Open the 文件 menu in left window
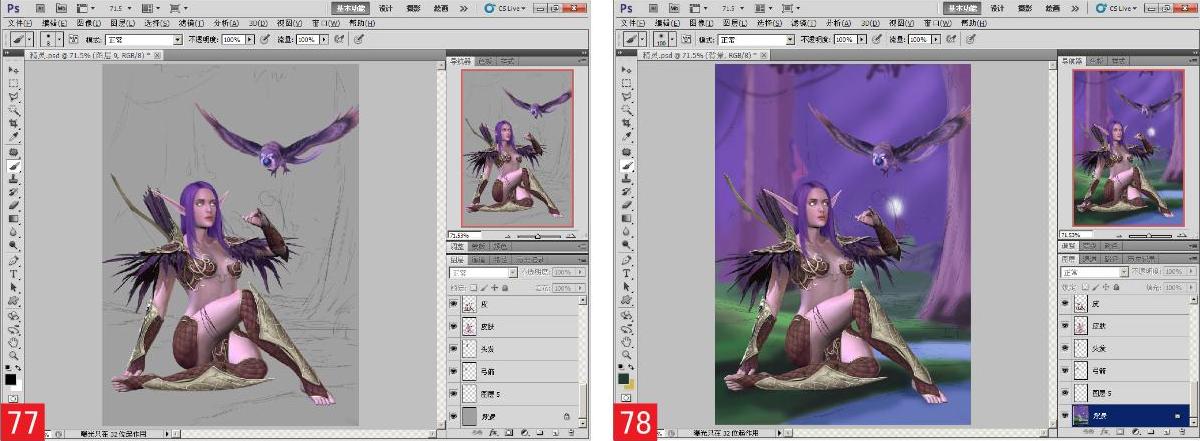1200x441 pixels. [18, 21]
